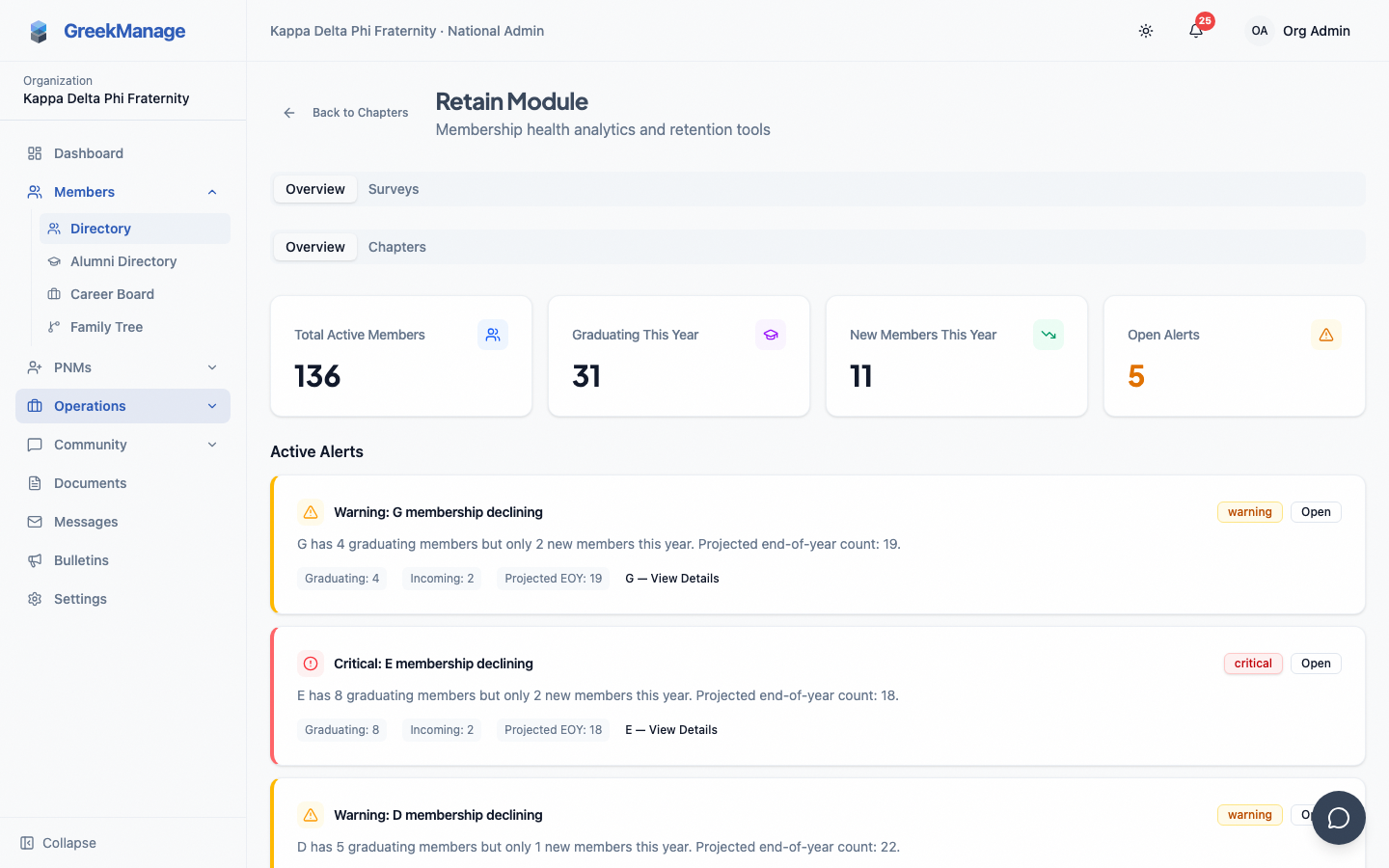Click the Directory people icon
This screenshot has height=868, width=1389.
pos(54,229)
